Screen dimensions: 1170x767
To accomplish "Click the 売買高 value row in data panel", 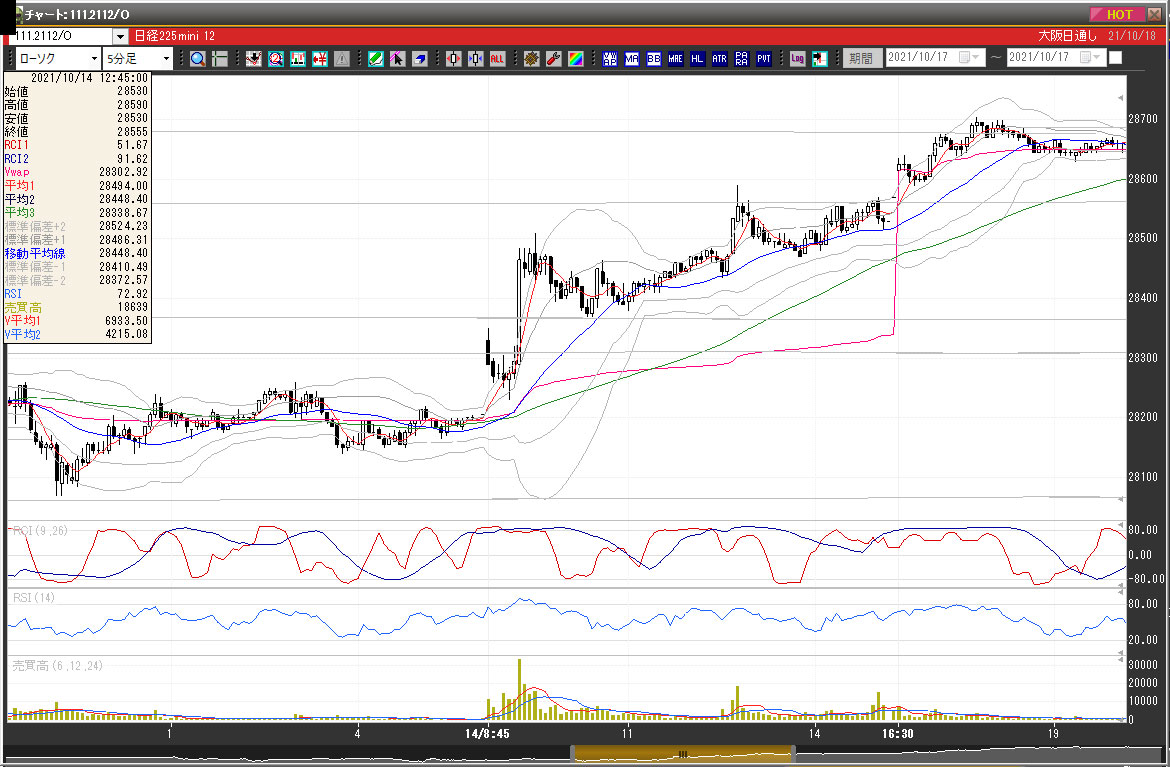I will pos(76,307).
